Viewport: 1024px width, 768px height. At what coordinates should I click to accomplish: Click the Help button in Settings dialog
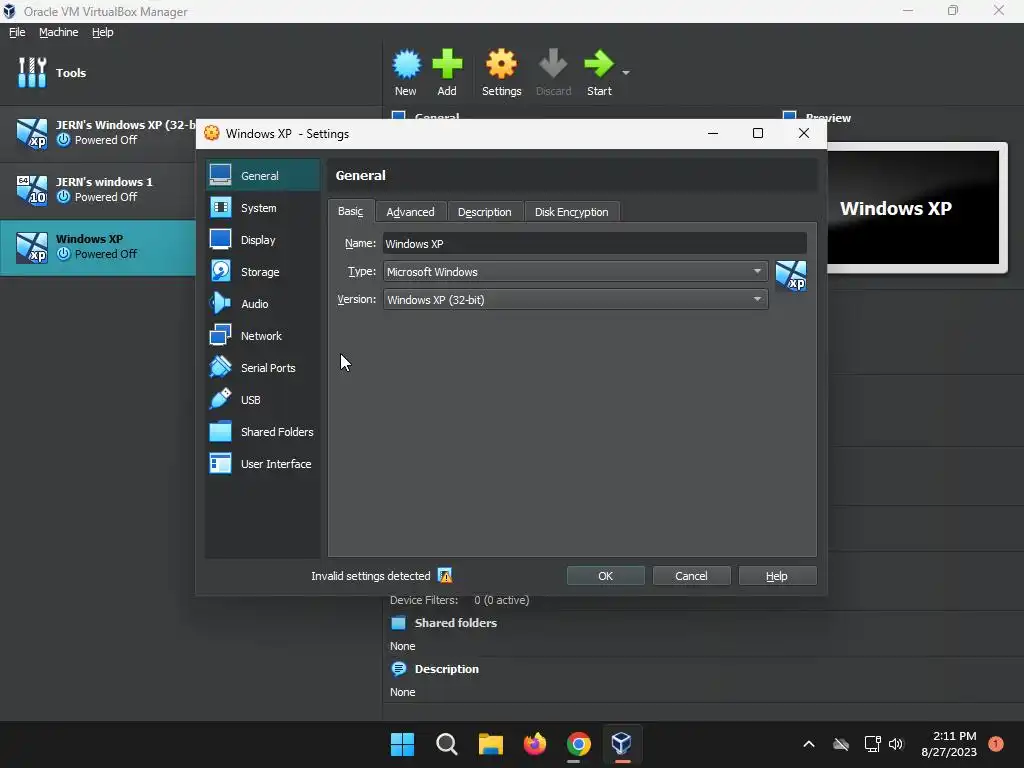(777, 576)
